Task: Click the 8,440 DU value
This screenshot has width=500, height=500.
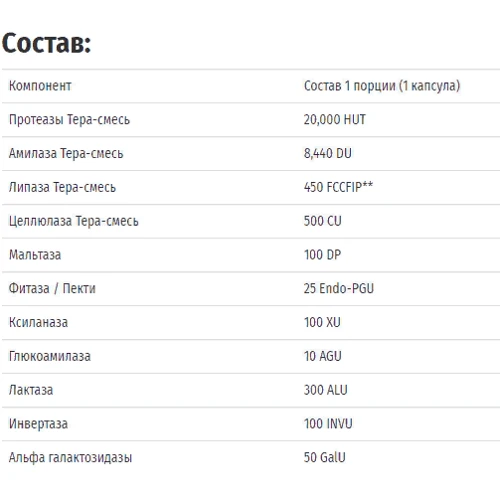Action: (x=328, y=153)
